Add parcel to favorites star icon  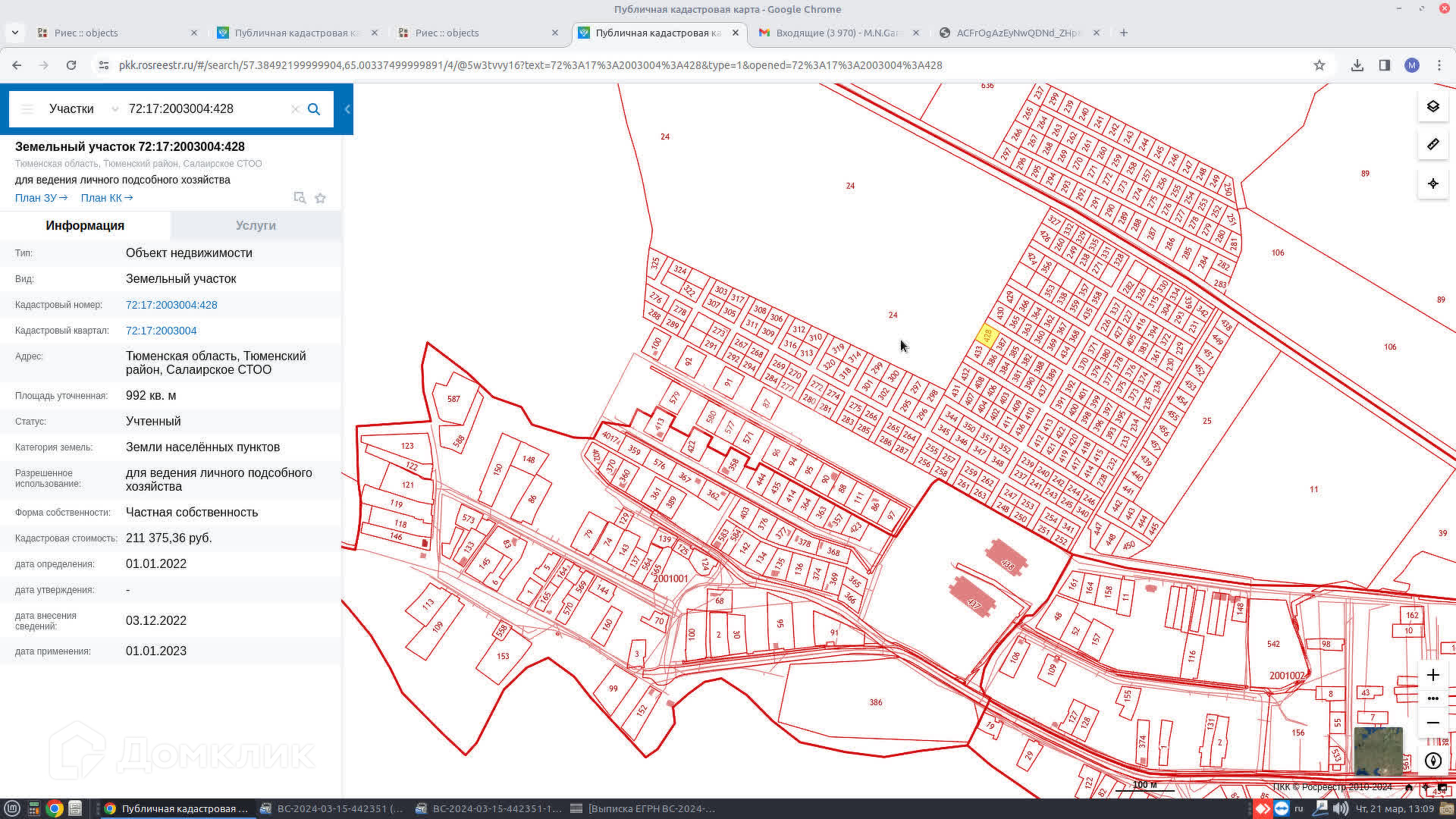coord(320,198)
